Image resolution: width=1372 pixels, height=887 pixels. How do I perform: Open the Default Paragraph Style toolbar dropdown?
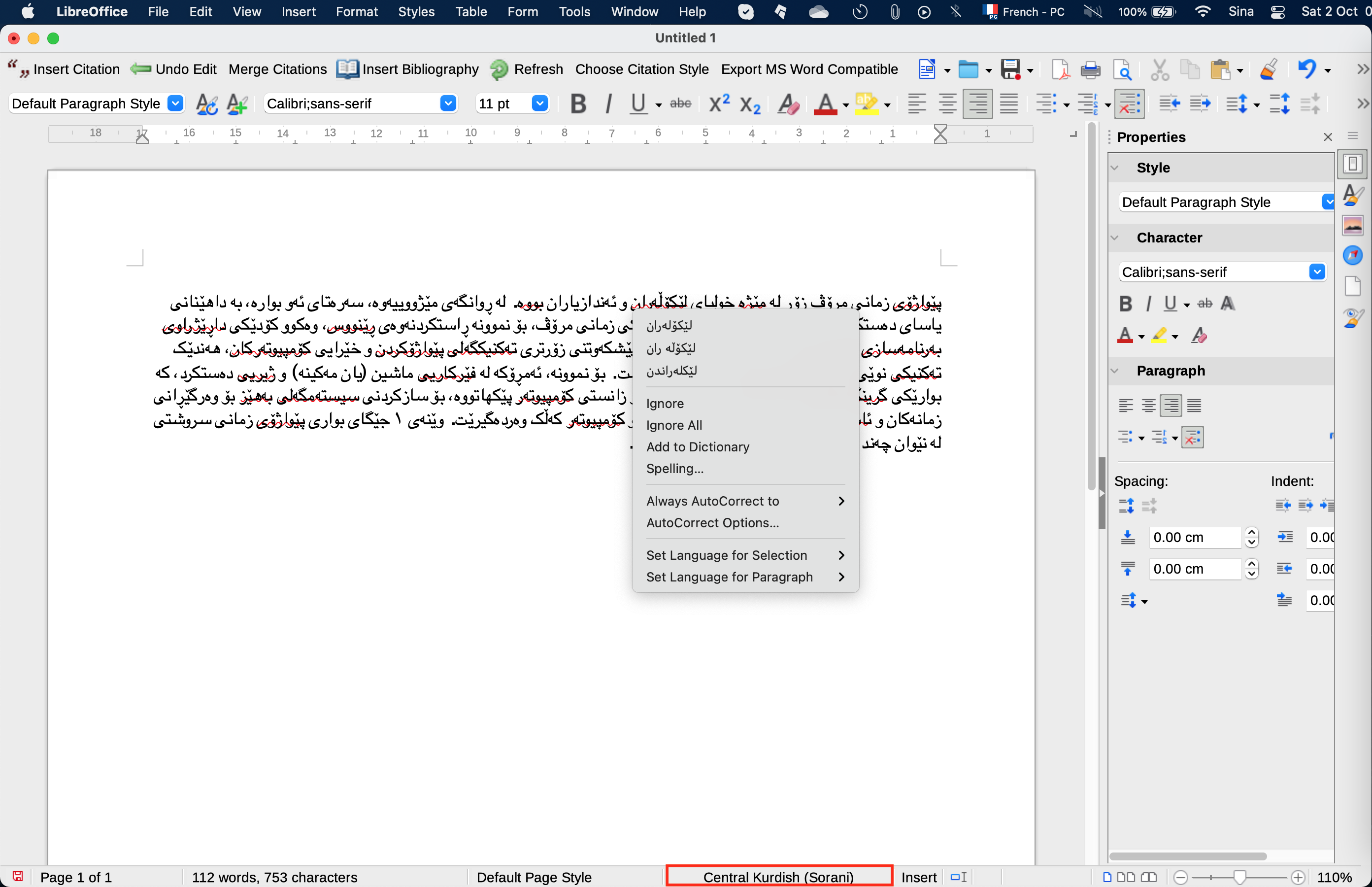(x=175, y=103)
